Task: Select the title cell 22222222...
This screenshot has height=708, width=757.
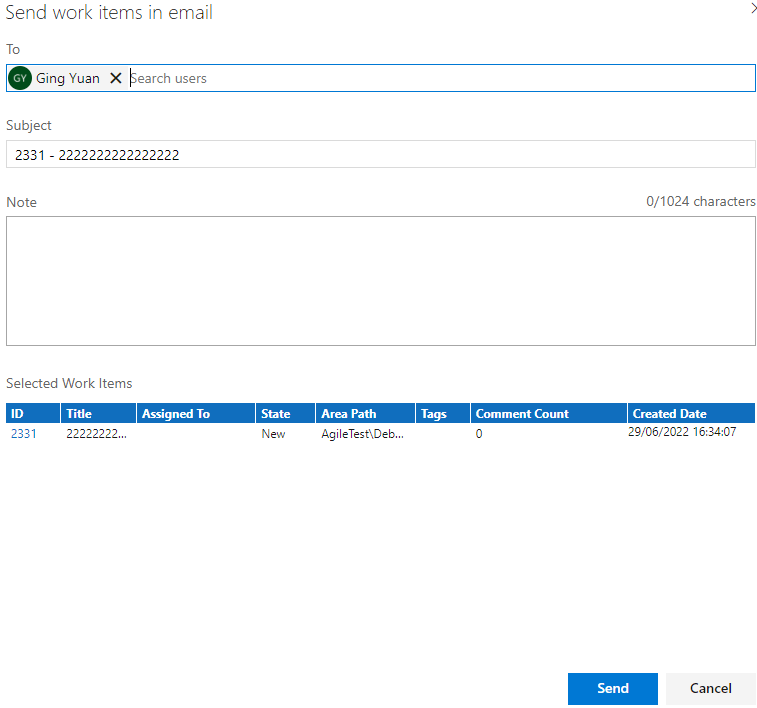Action: [x=97, y=434]
